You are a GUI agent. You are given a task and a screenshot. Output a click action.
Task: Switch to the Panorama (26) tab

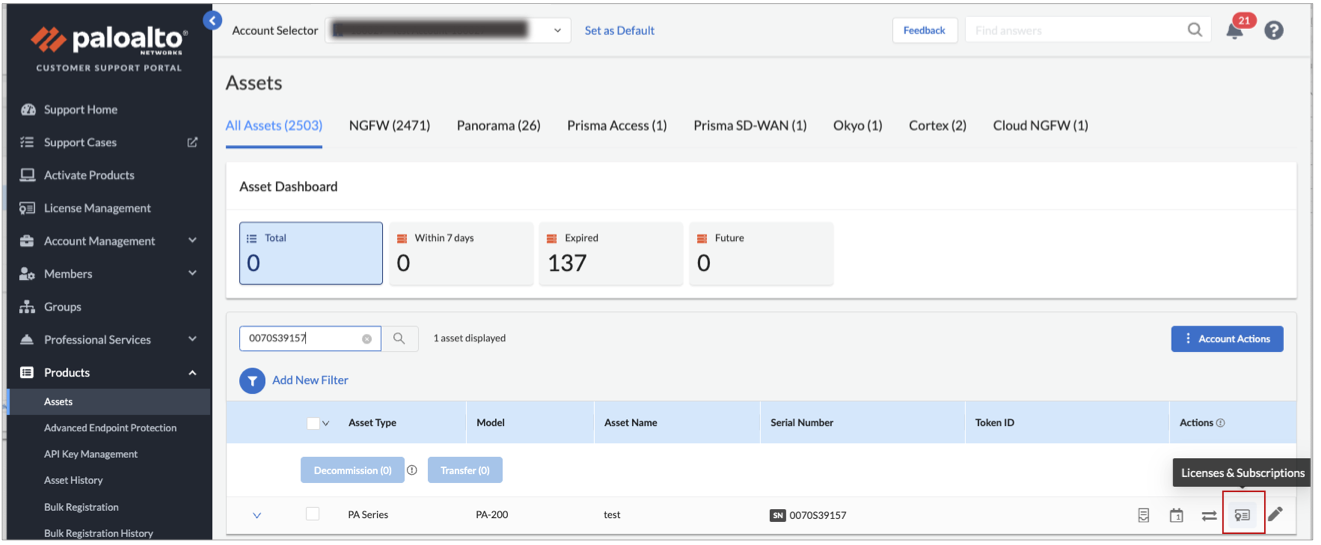click(498, 126)
